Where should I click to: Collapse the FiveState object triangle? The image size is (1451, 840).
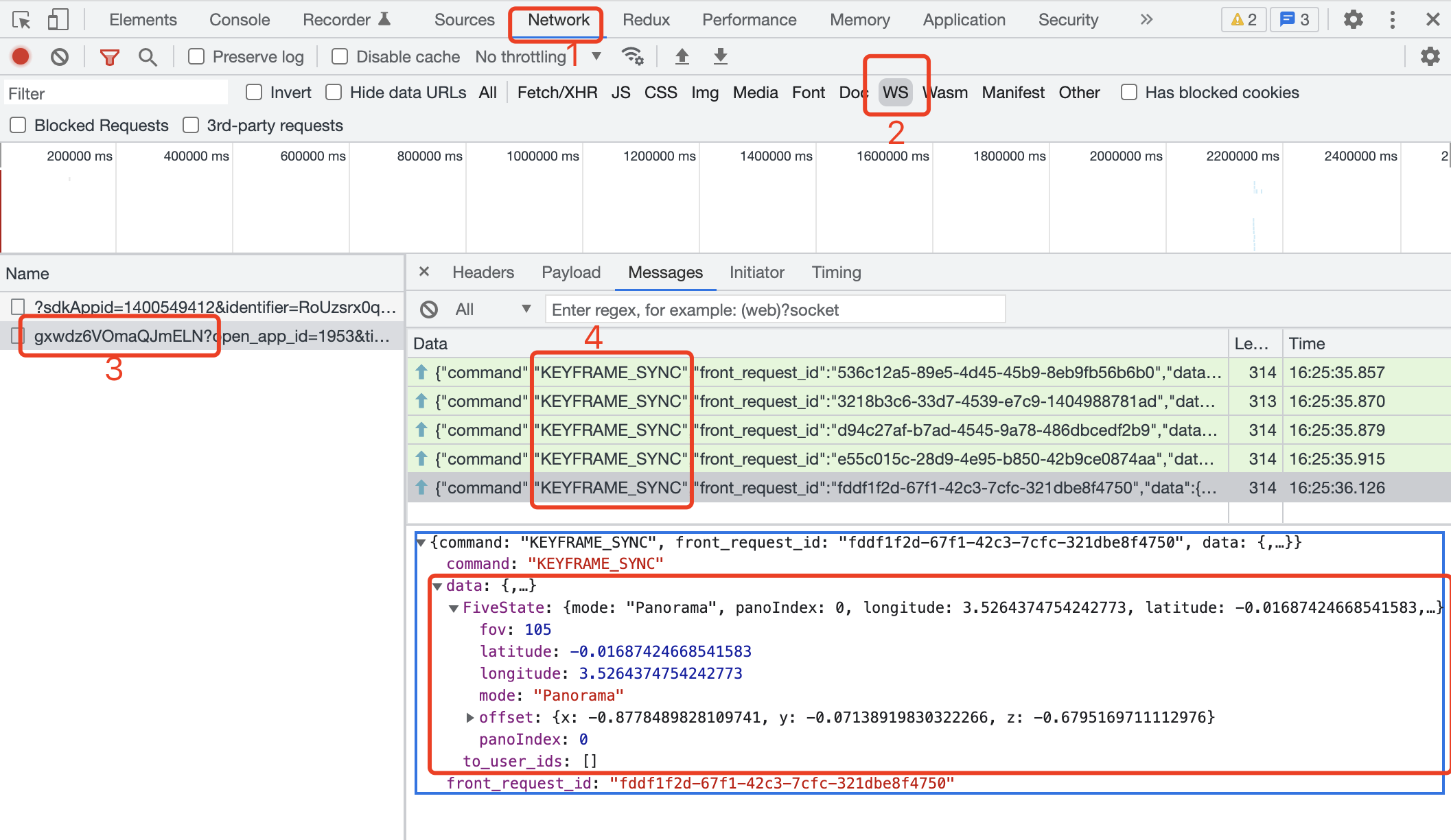(x=454, y=608)
